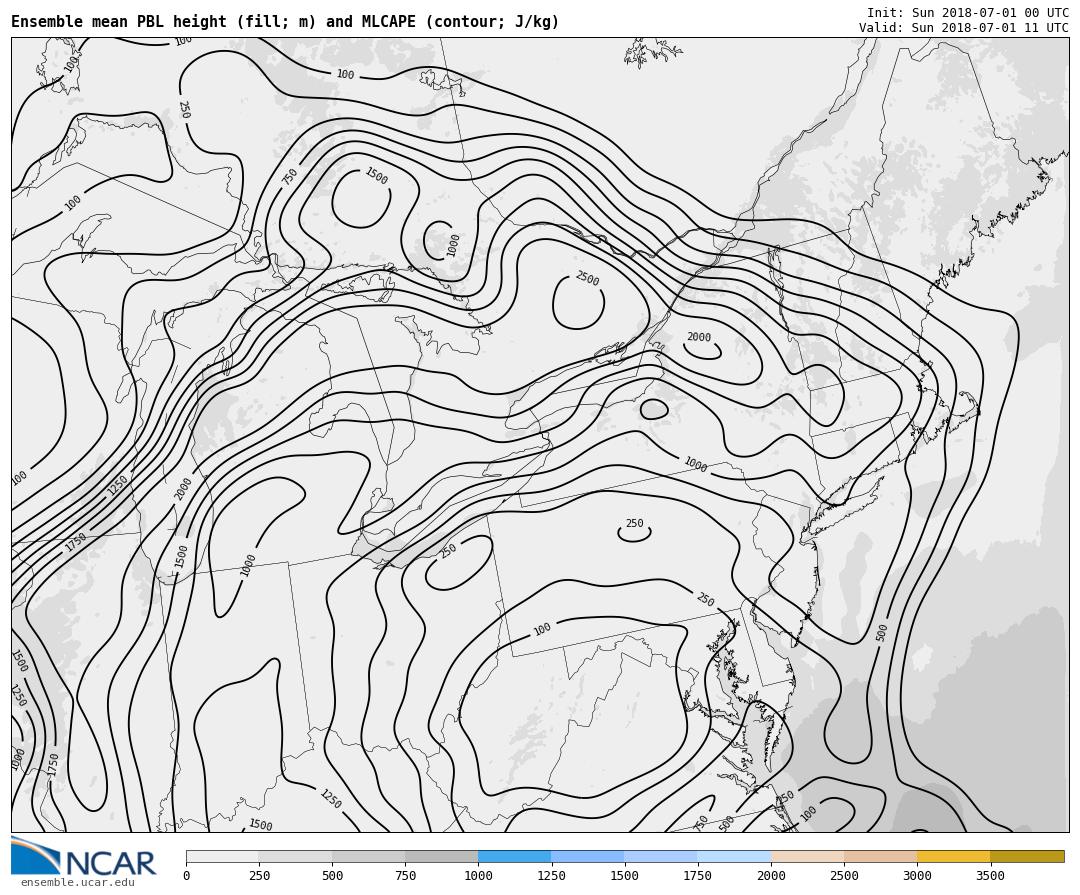
Task: Pick the 1000–1250 bright blue legend swatch
Action: [515, 856]
